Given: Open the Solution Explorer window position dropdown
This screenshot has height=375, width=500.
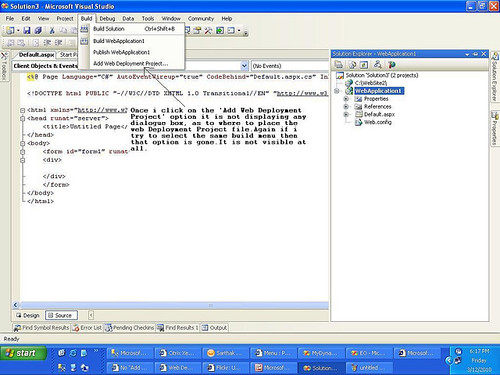Looking at the screenshot, I should click(467, 54).
